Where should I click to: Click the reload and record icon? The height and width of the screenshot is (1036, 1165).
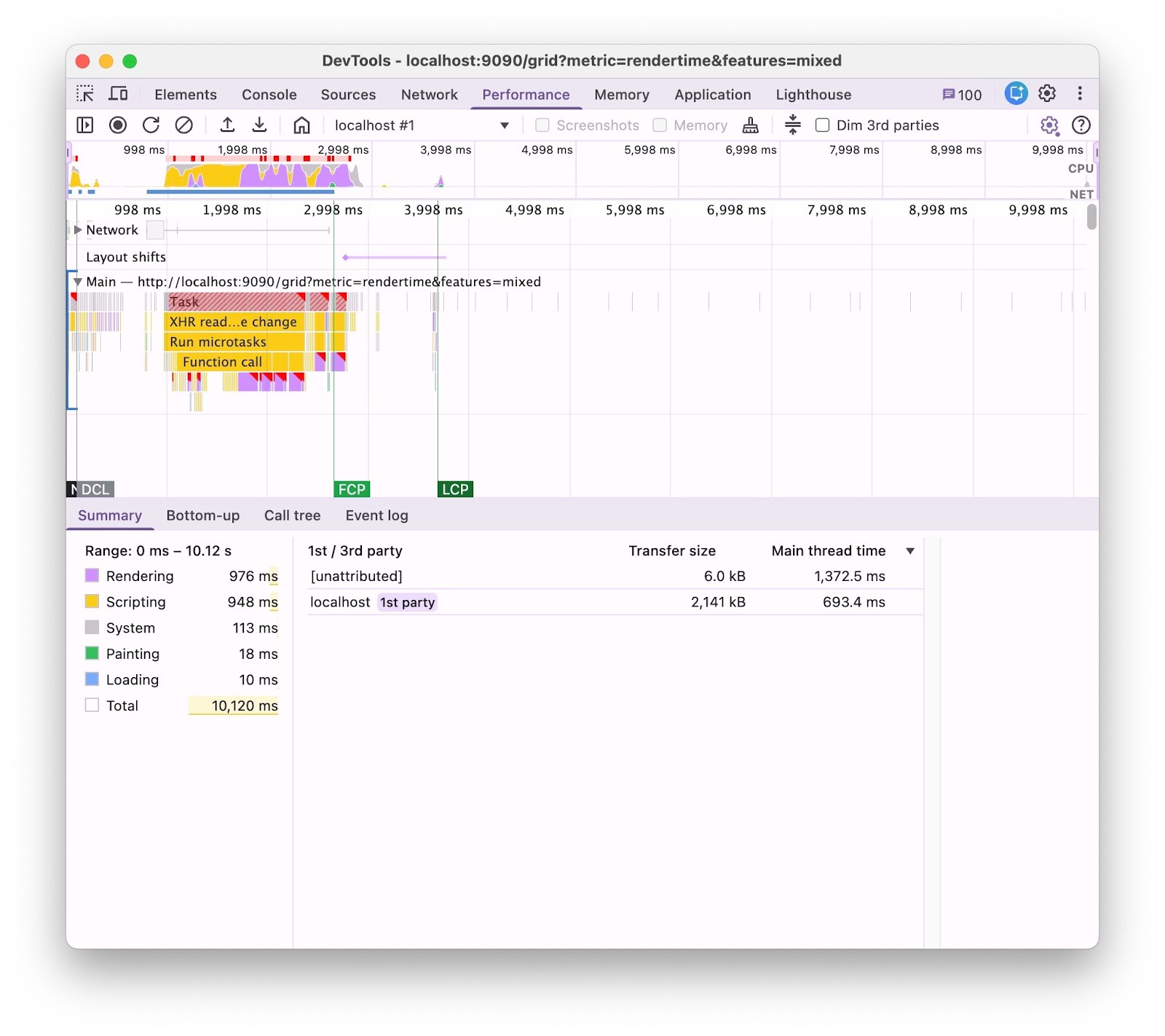(x=151, y=125)
